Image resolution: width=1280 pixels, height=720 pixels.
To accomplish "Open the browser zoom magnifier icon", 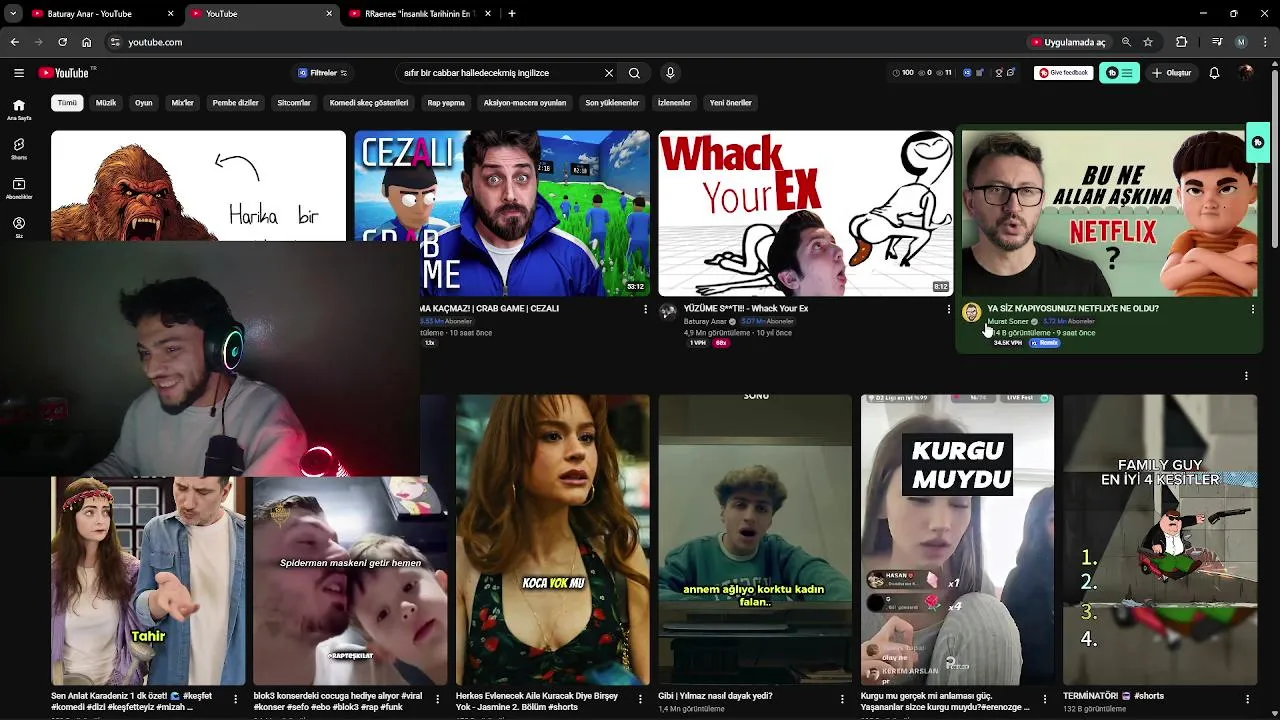I will click(x=1126, y=42).
